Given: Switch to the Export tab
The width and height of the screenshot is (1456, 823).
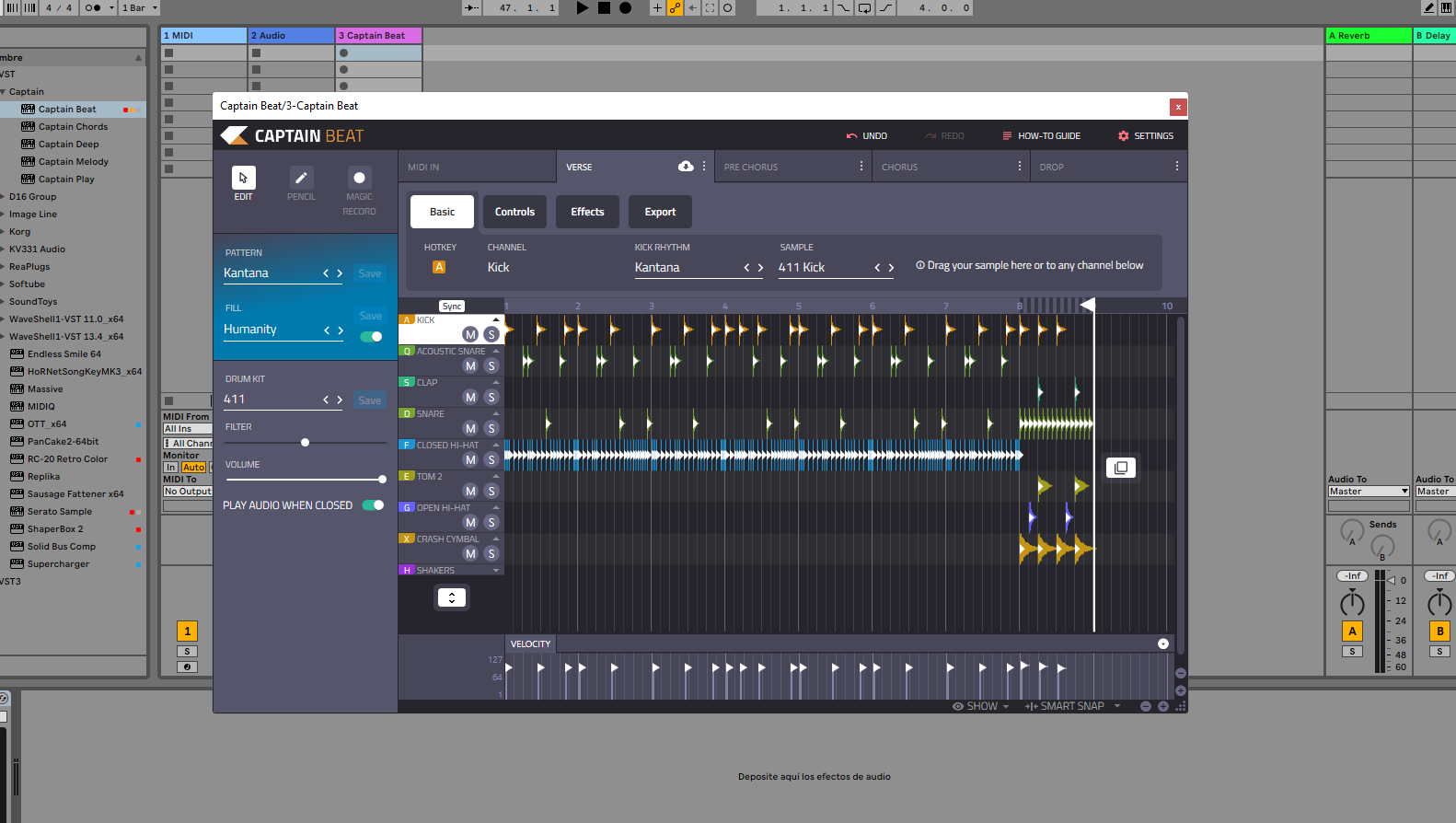Looking at the screenshot, I should click(660, 212).
